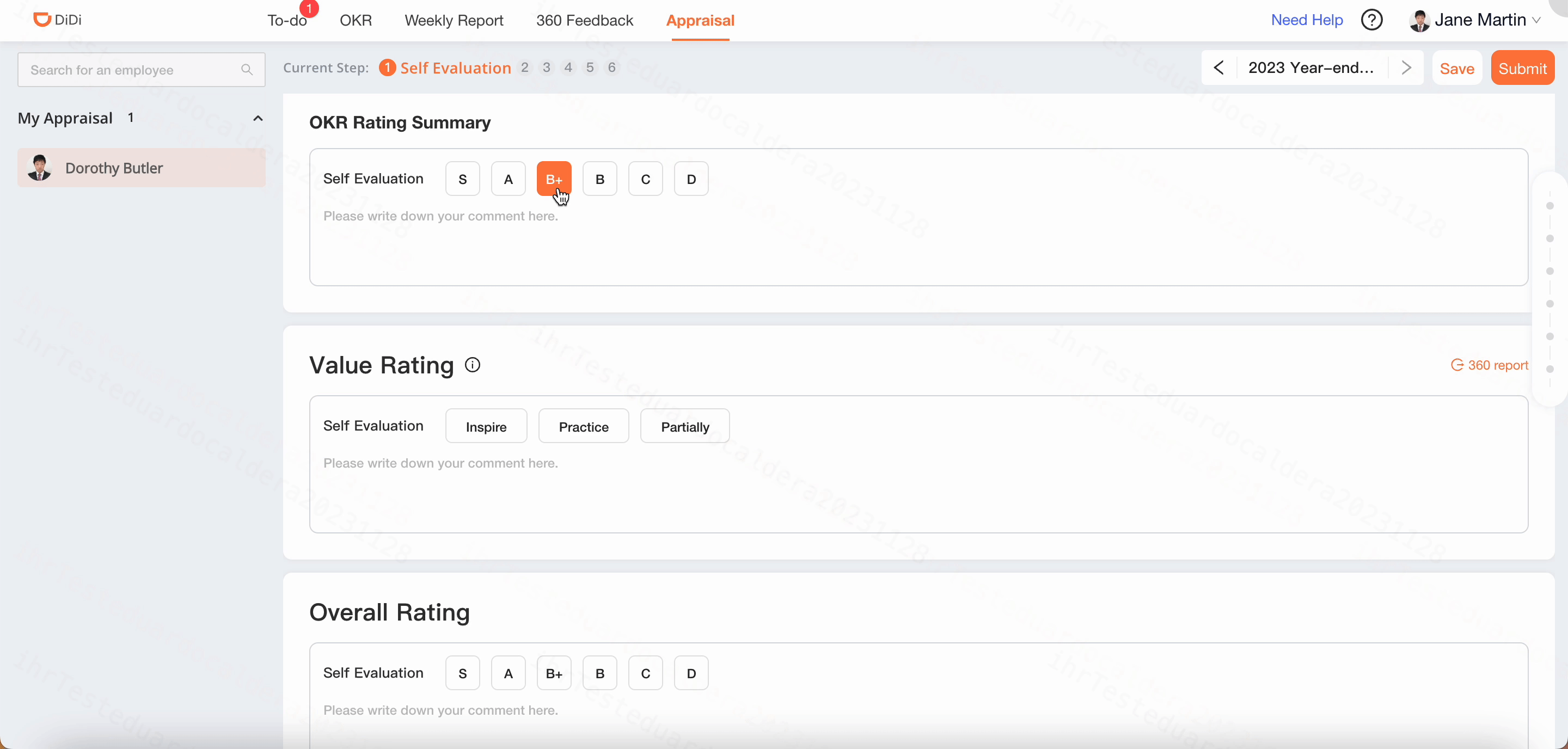Focus the employee search field
The image size is (1568, 749).
click(x=141, y=70)
